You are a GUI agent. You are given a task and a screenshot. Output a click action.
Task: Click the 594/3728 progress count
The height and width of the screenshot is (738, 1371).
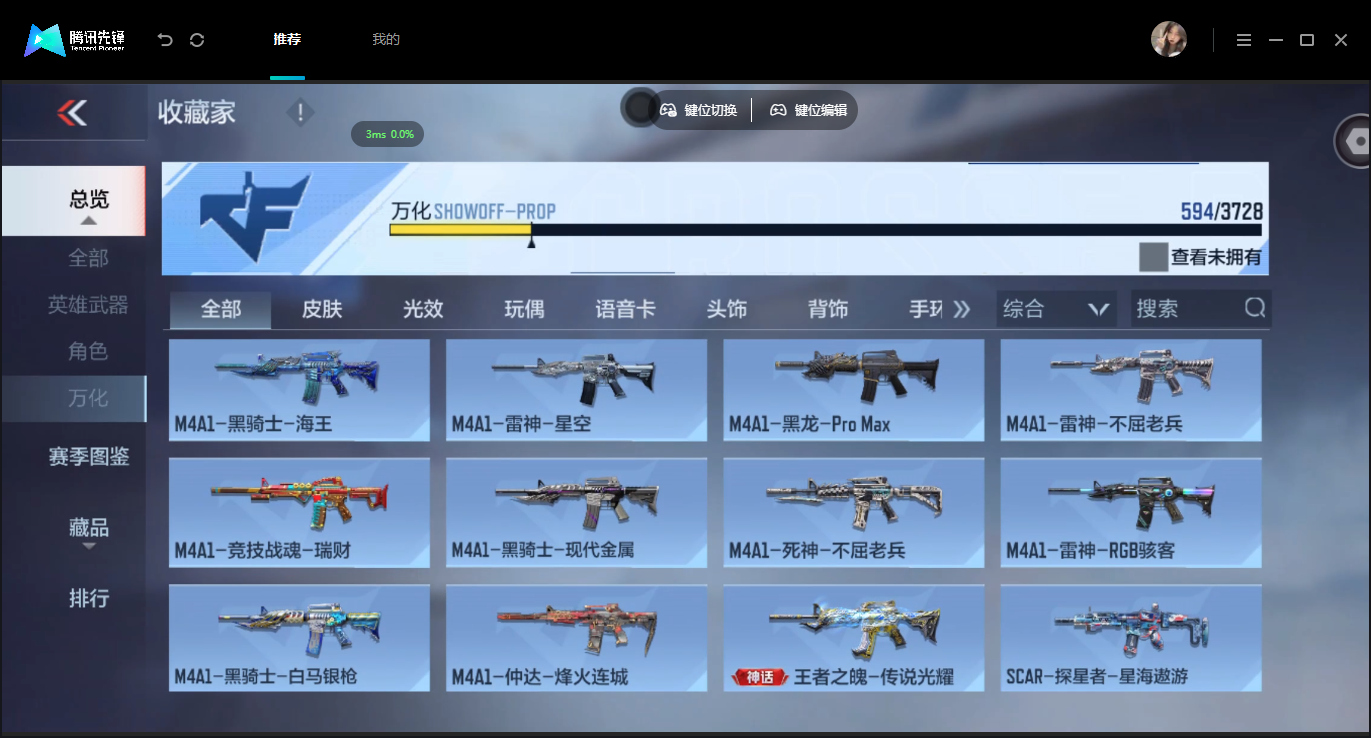click(x=1221, y=211)
